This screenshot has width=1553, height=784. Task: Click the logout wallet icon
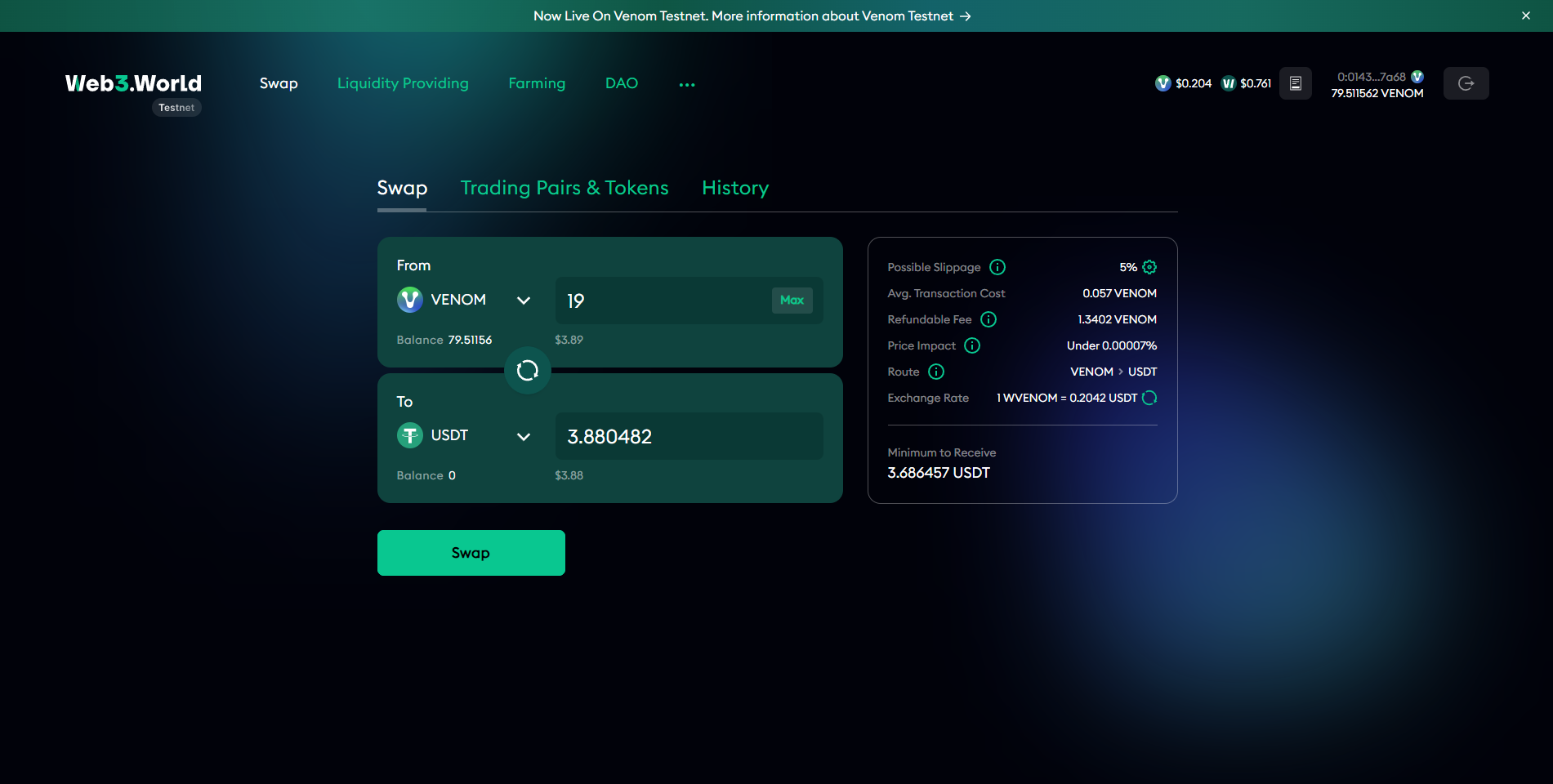[x=1466, y=83]
